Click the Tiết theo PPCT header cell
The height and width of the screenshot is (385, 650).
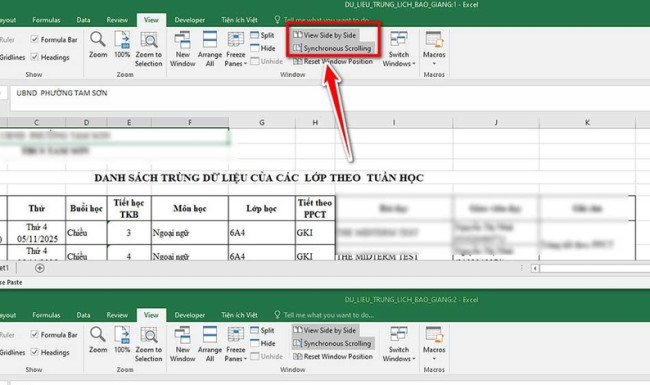coord(315,208)
